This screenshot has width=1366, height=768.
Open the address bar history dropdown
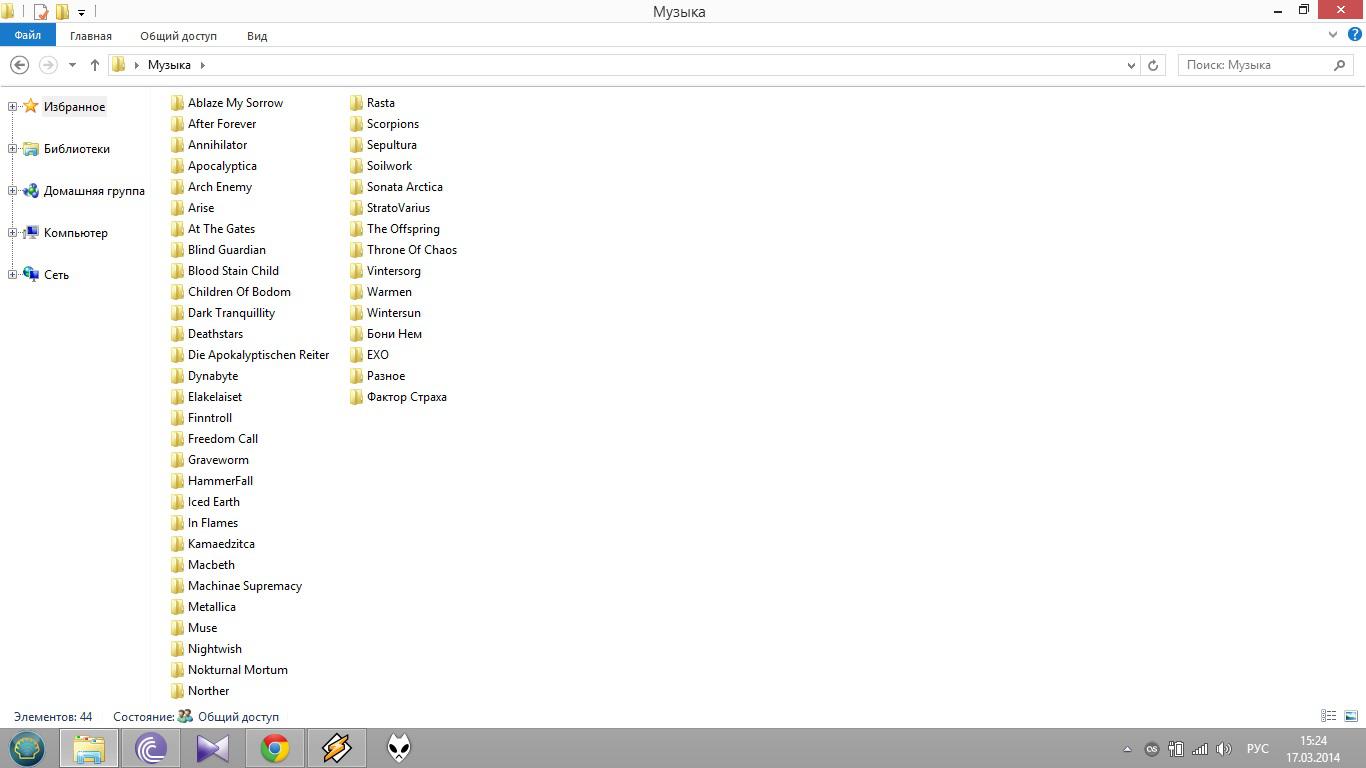1131,65
